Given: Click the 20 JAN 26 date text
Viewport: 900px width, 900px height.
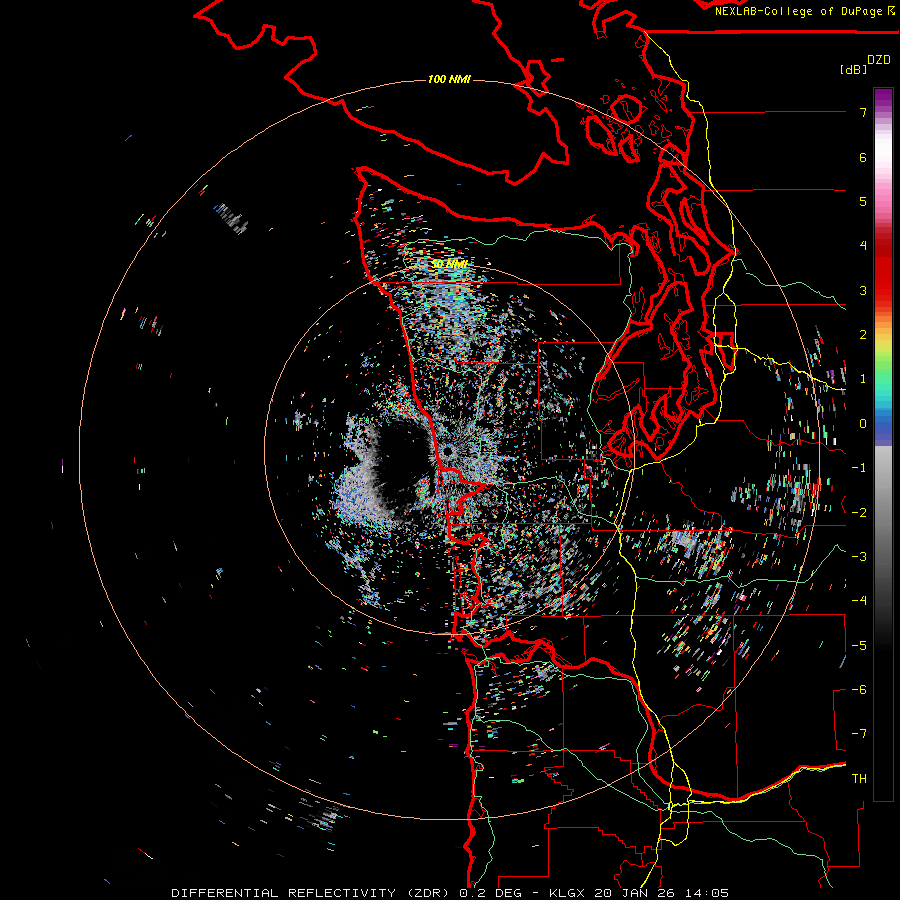Looking at the screenshot, I should tap(634, 893).
